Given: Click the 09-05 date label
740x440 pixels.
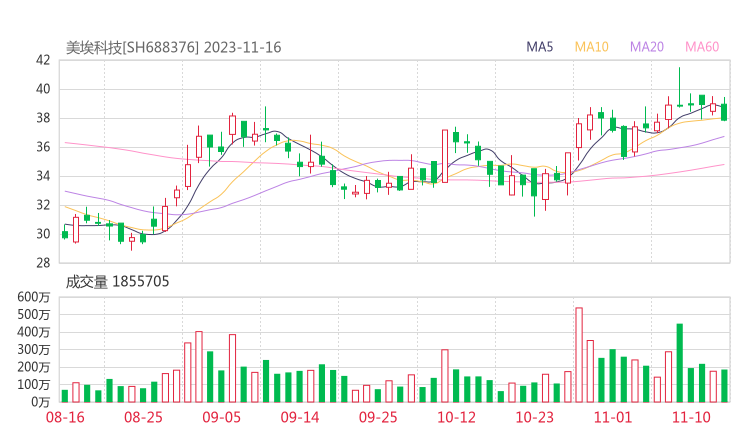Looking at the screenshot, I should pos(221,417).
